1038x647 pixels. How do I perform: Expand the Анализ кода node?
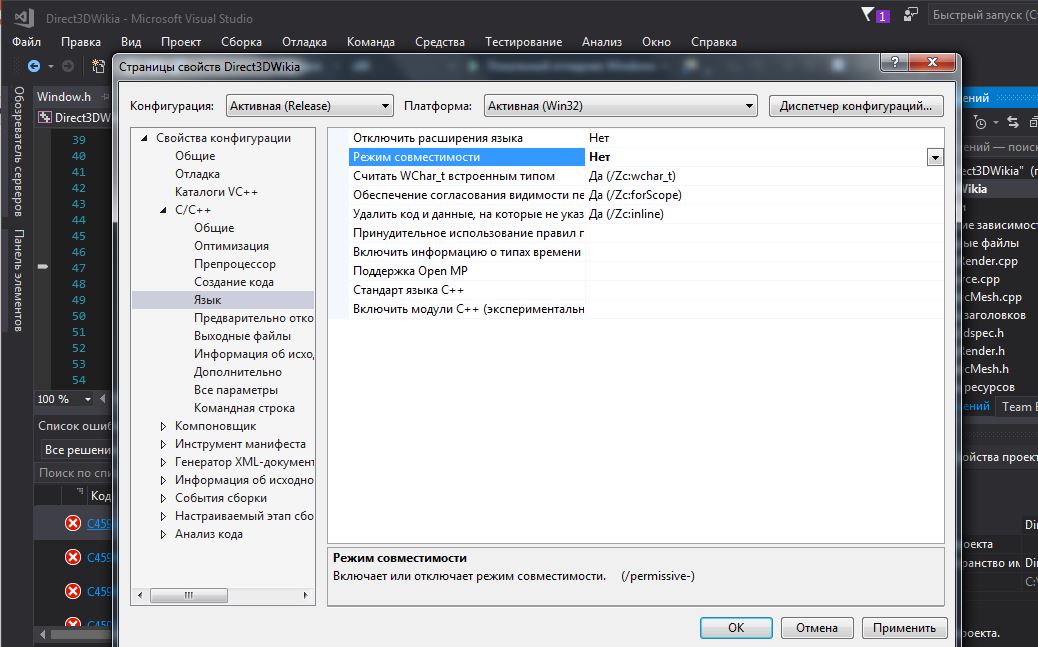pos(164,534)
